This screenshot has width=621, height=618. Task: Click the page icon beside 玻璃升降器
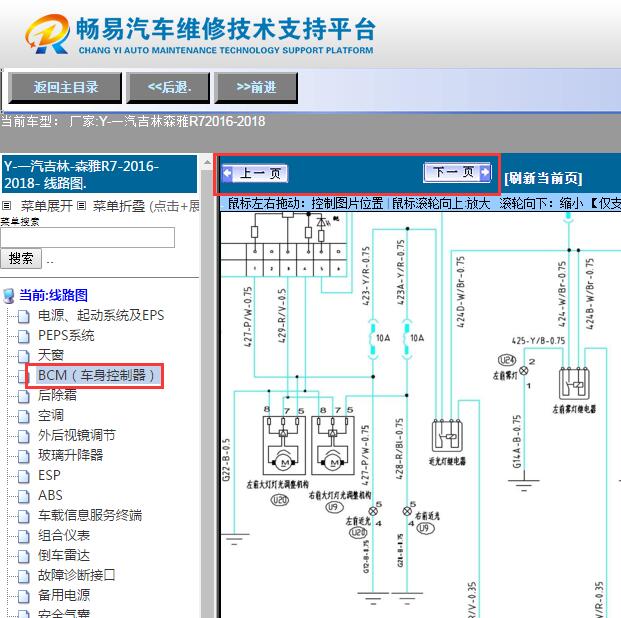(24, 456)
